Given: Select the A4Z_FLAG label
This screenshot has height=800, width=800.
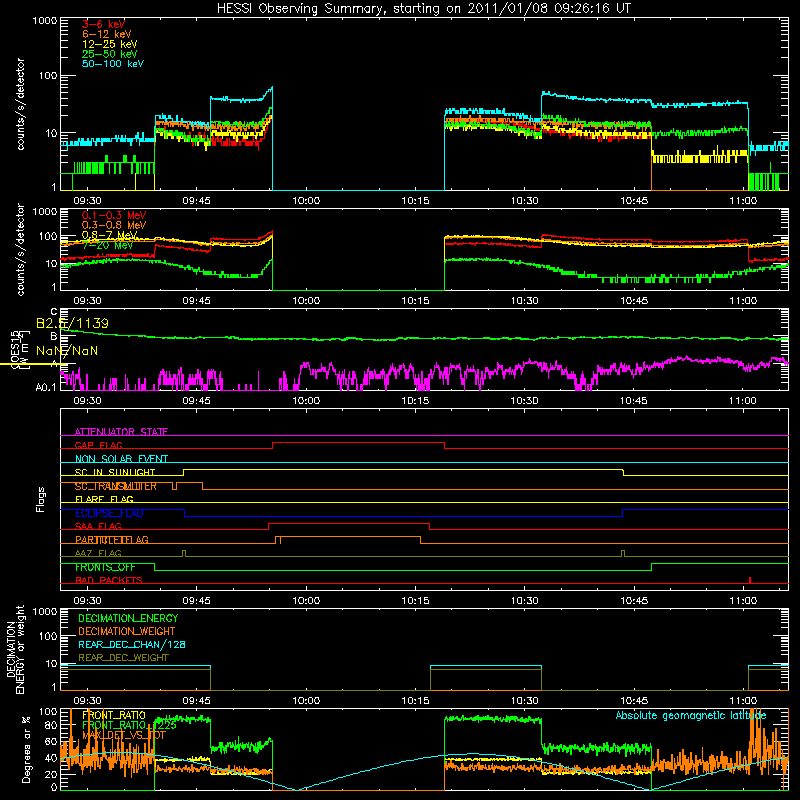Looking at the screenshot, I should tap(98, 553).
